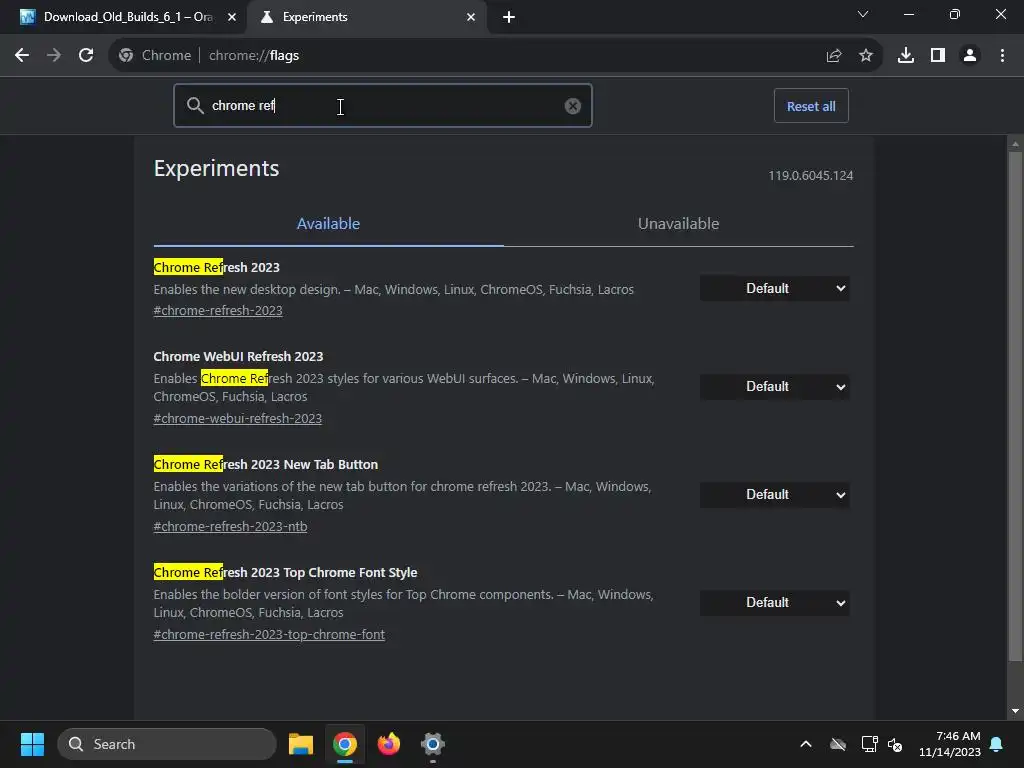This screenshot has height=768, width=1024.
Task: Click Chrome Refresh 2023 Top Chrome Font Style title
Action: pyautogui.click(x=285, y=573)
